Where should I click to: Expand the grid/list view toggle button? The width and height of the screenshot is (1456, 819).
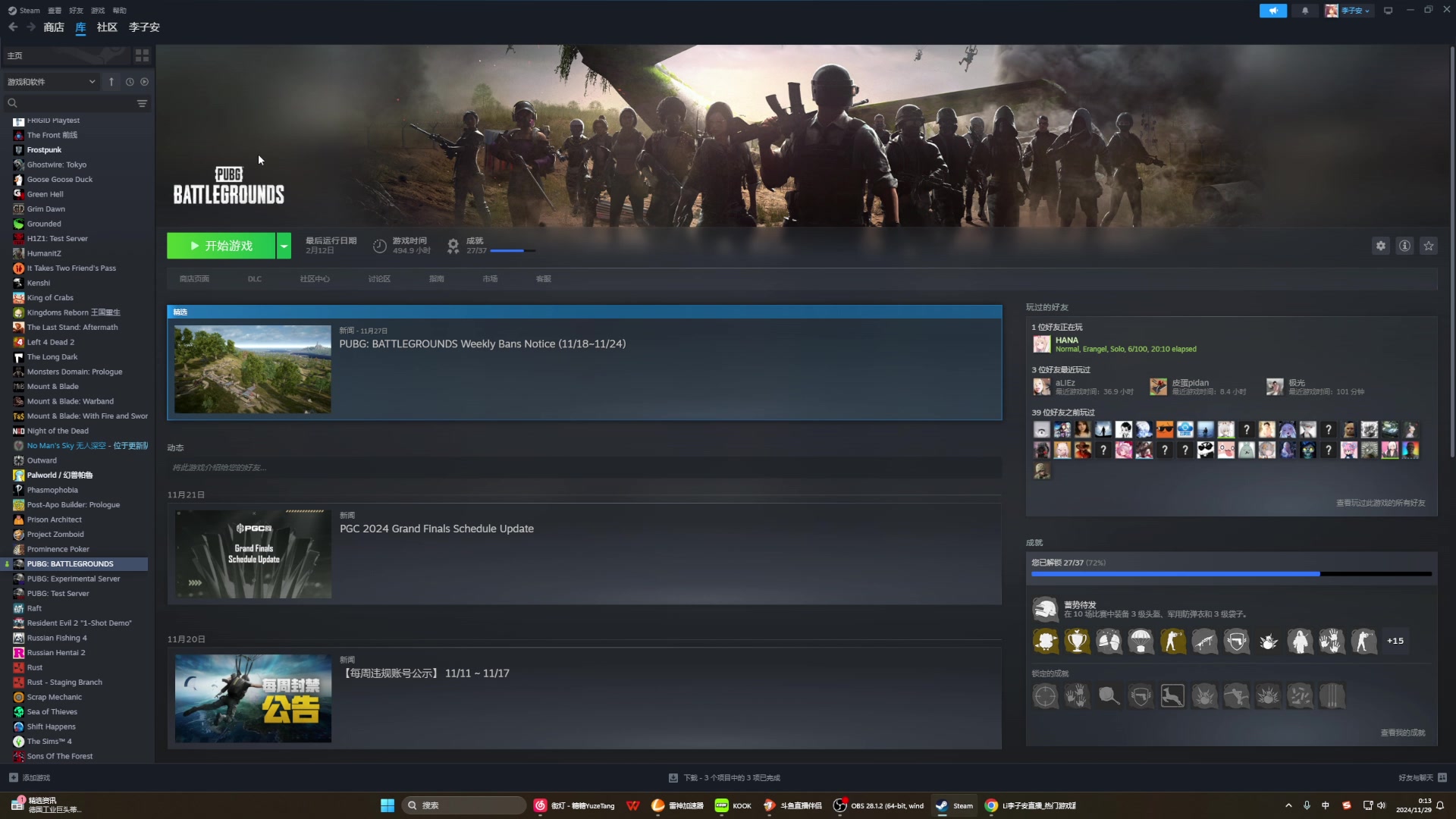pyautogui.click(x=142, y=55)
